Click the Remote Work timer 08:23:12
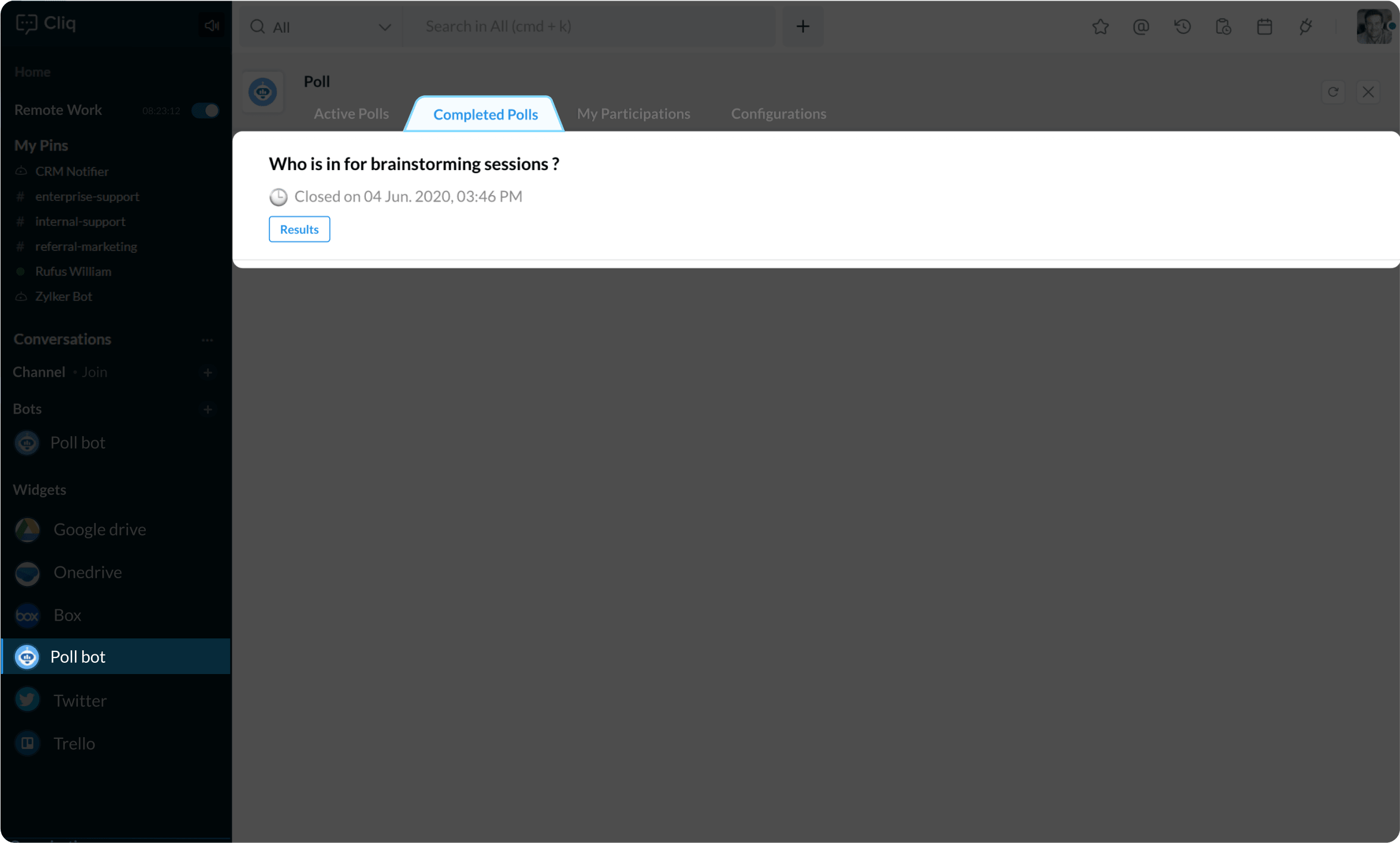This screenshot has width=1400, height=843. pyautogui.click(x=161, y=111)
